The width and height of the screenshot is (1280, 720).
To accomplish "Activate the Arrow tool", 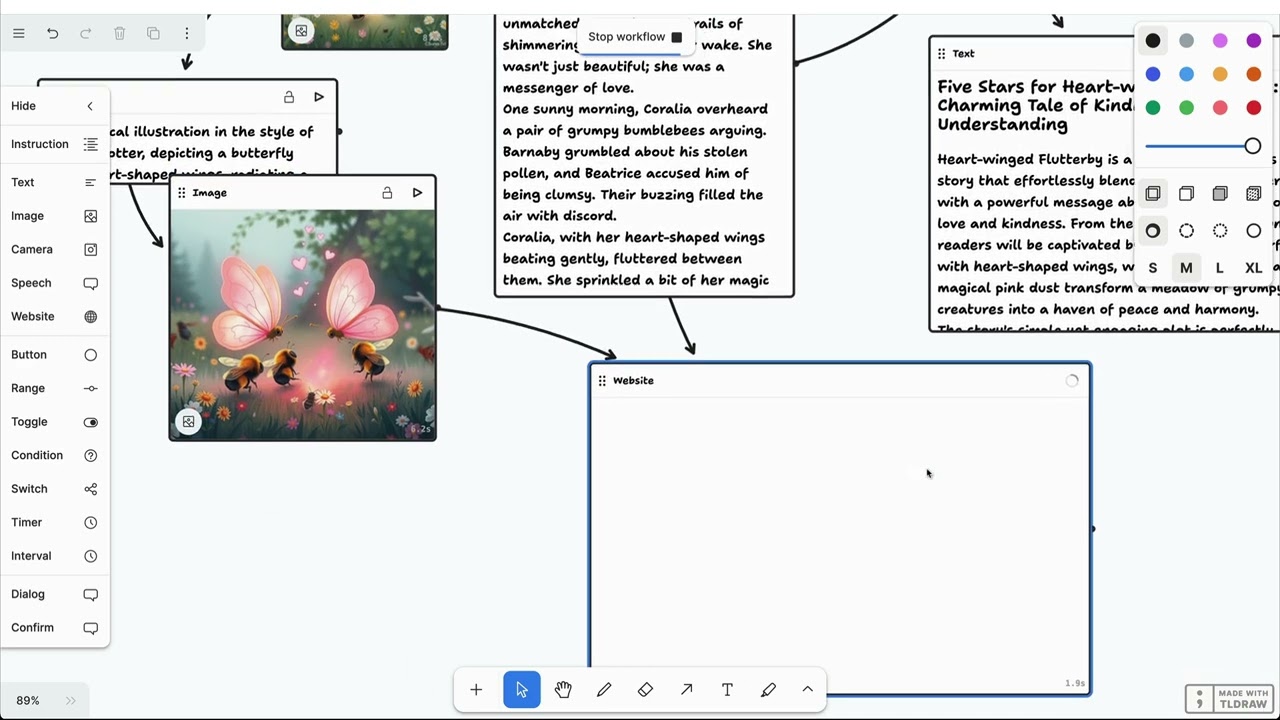I will pos(686,690).
